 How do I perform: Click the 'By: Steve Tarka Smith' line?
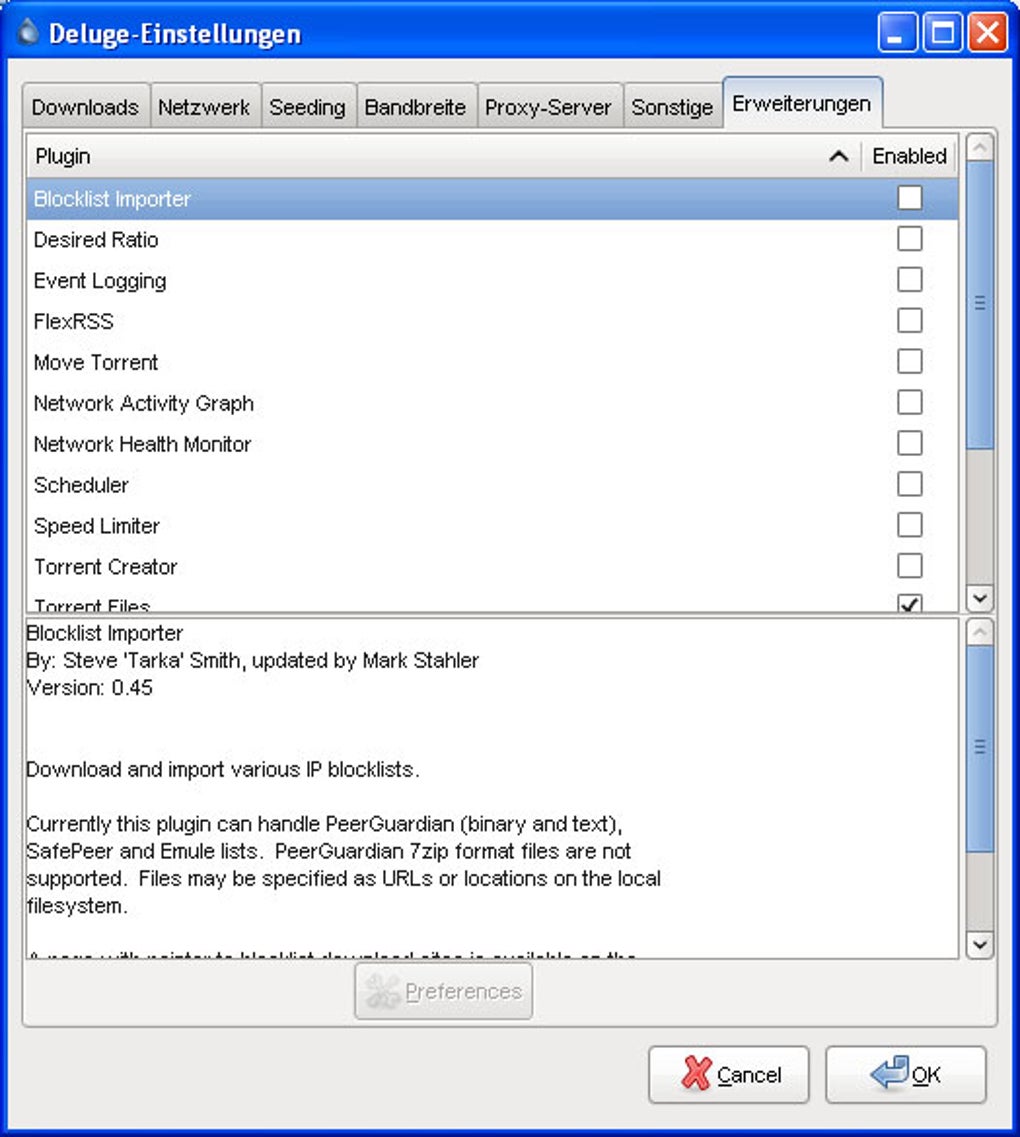point(252,661)
